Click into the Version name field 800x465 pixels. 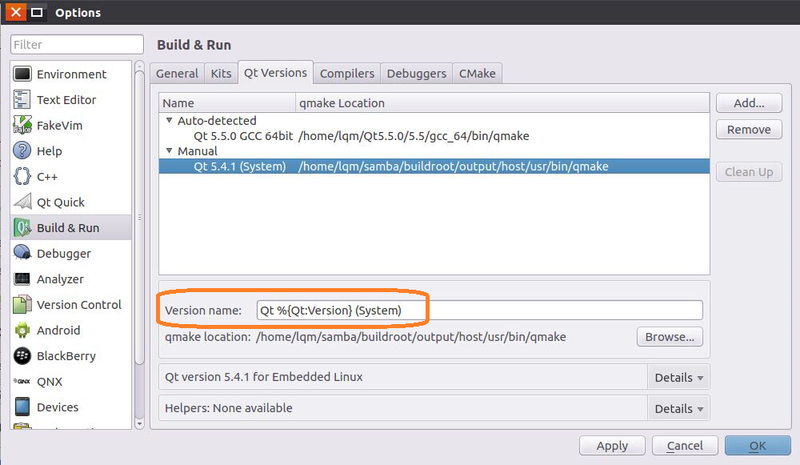tap(478, 310)
